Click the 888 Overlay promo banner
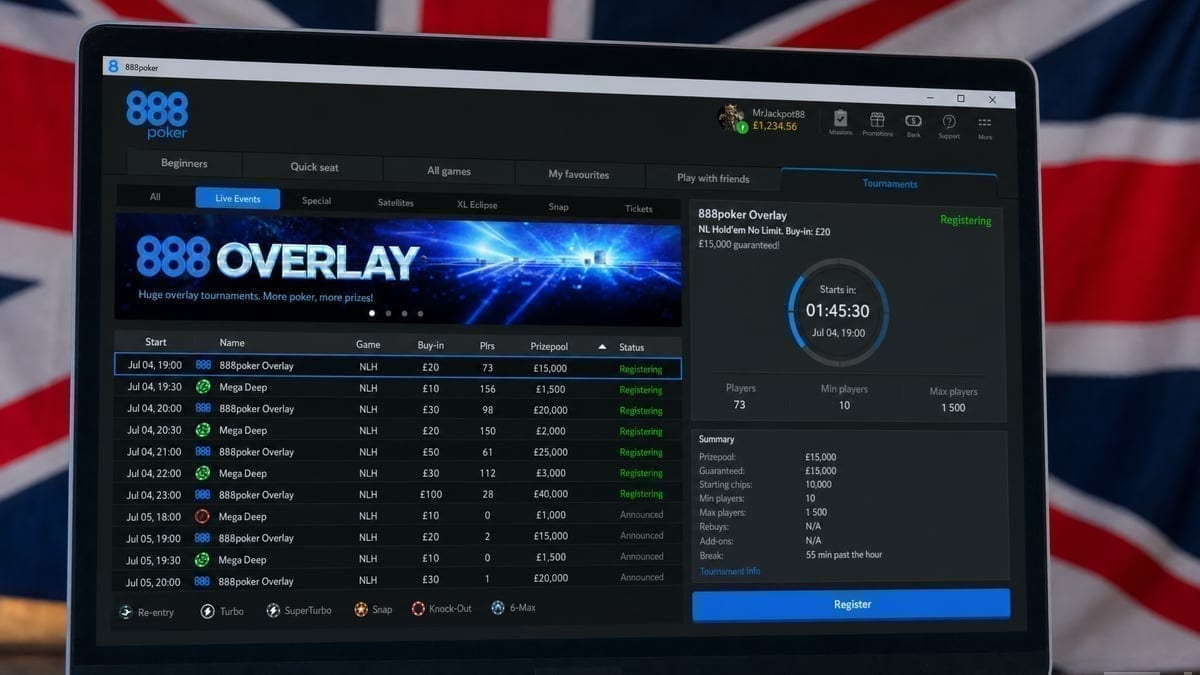Viewport: 1200px width, 675px height. pyautogui.click(x=398, y=270)
